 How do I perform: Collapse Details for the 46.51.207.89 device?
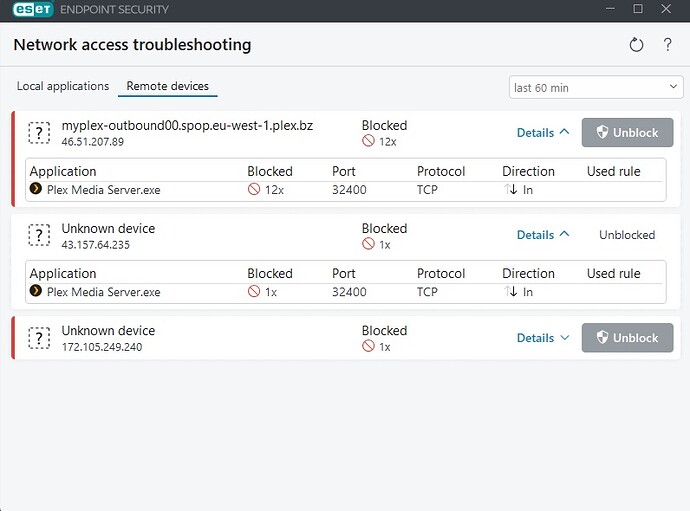point(543,132)
